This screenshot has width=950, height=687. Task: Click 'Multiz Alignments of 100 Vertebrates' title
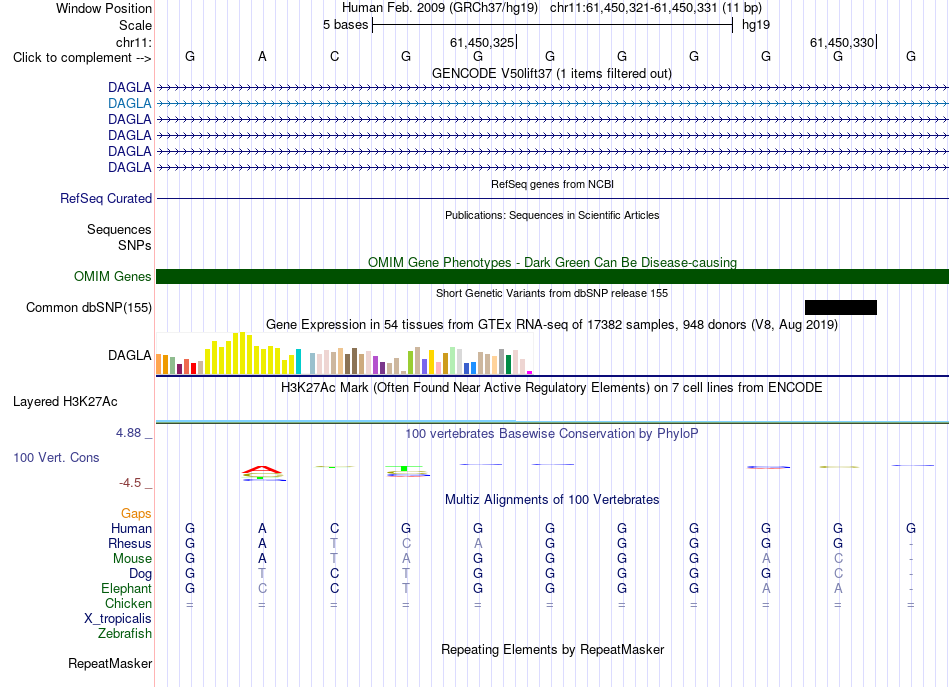[552, 500]
